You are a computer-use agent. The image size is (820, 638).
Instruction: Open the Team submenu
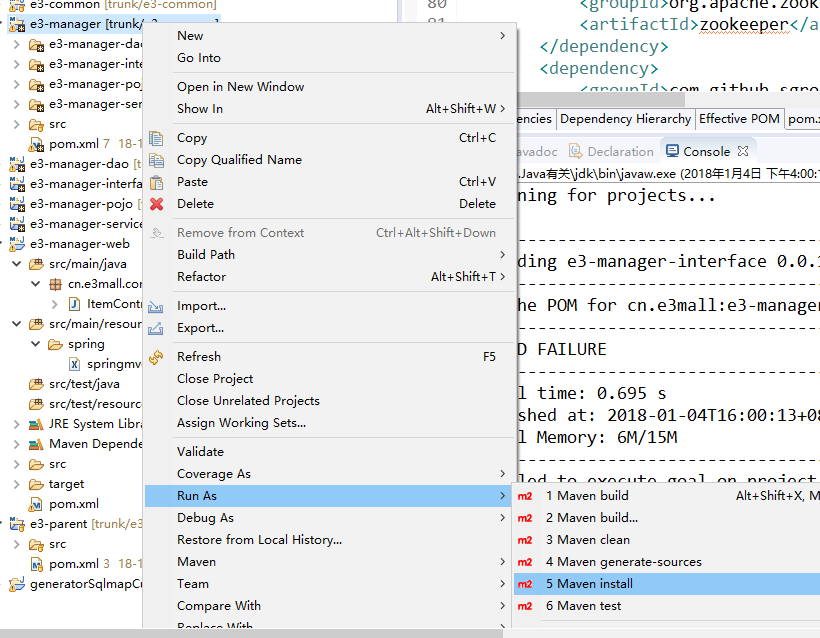coord(329,584)
